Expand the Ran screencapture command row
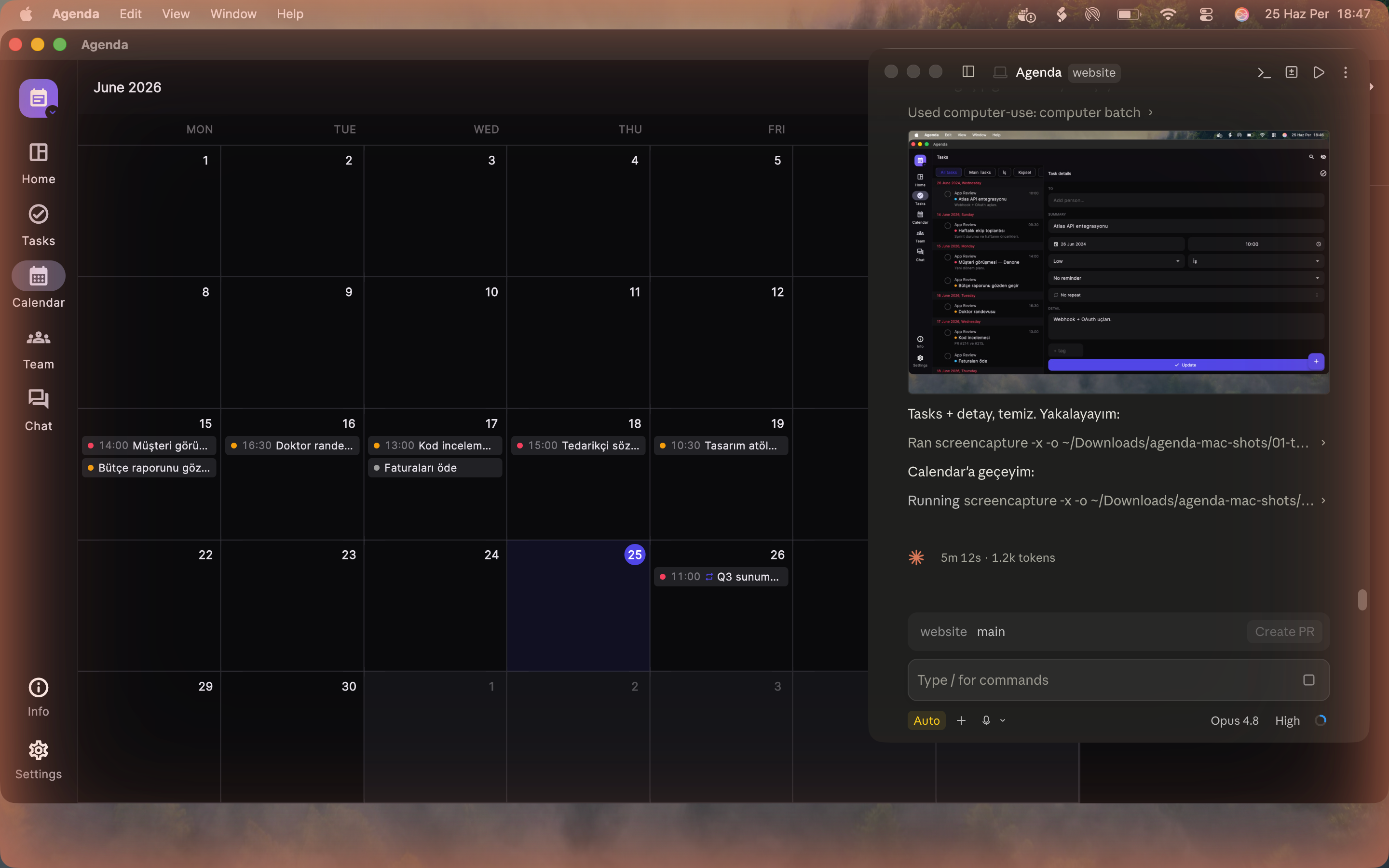The height and width of the screenshot is (868, 1389). point(1117,443)
